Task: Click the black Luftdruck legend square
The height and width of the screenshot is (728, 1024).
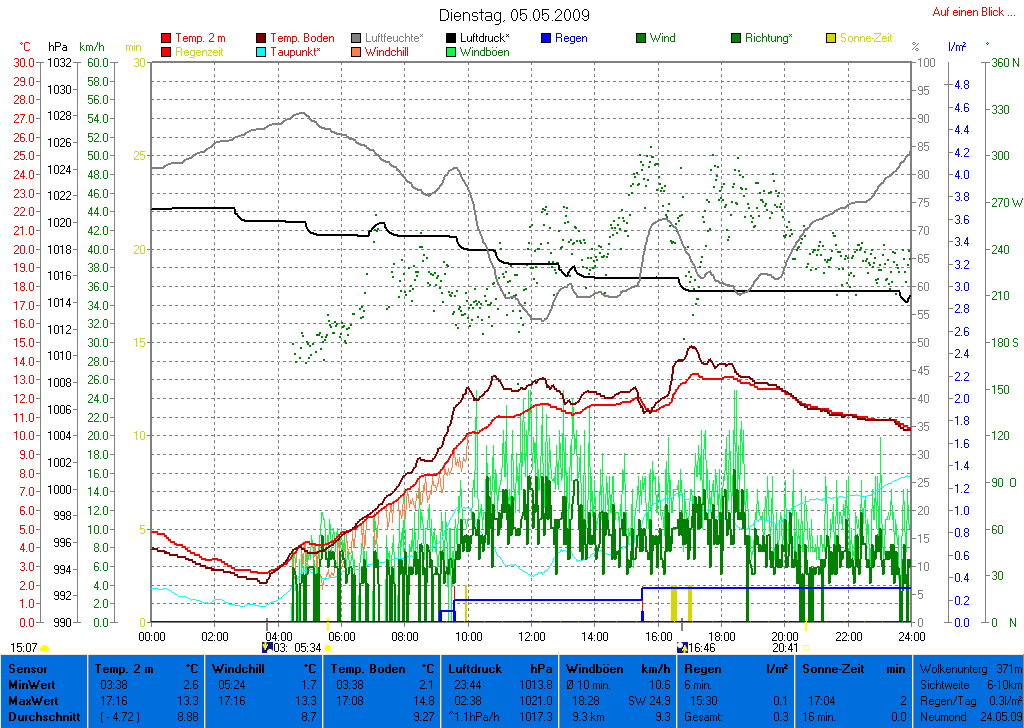Action: coord(450,38)
